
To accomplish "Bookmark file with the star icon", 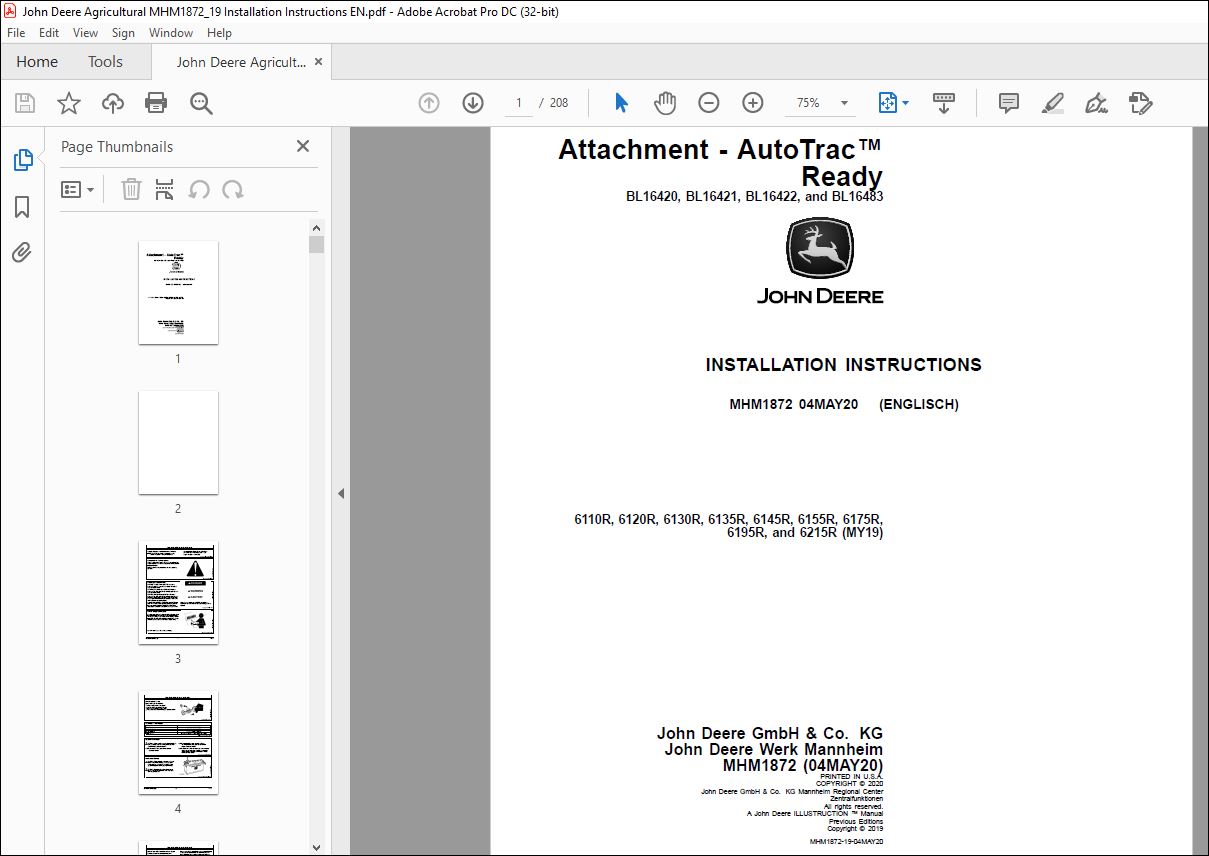I will tap(68, 103).
